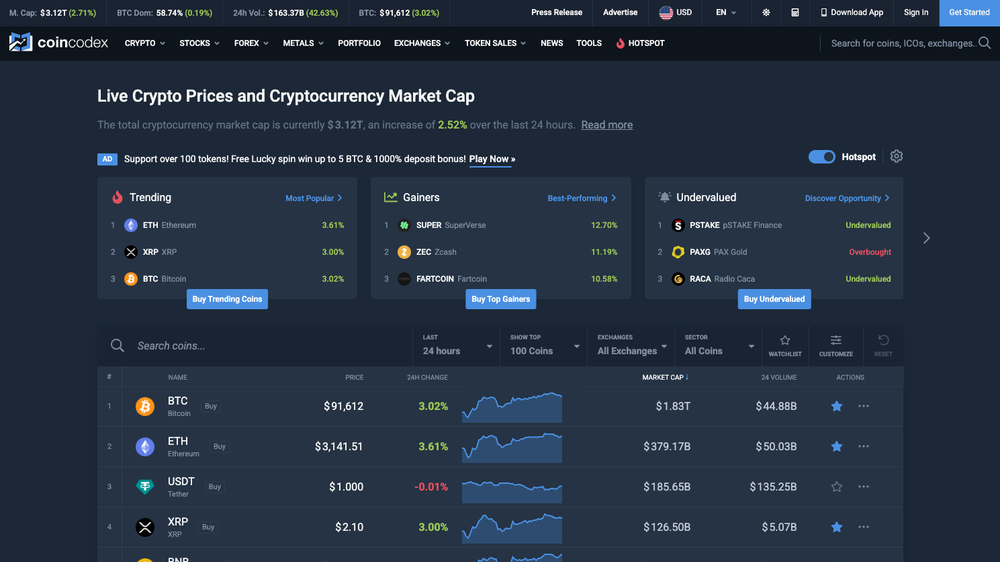The width and height of the screenshot is (1000, 562).
Task: Click the top site search field
Action: (902, 43)
